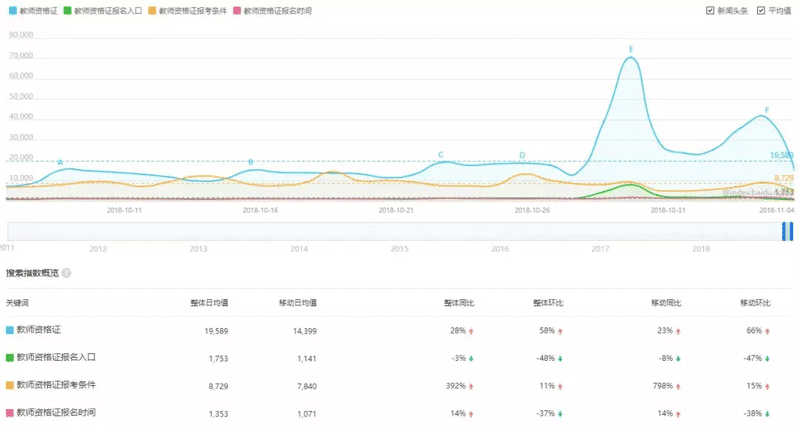This screenshot has height=427, width=799.
Task: Click news marker A on the chart
Action: click(x=60, y=161)
